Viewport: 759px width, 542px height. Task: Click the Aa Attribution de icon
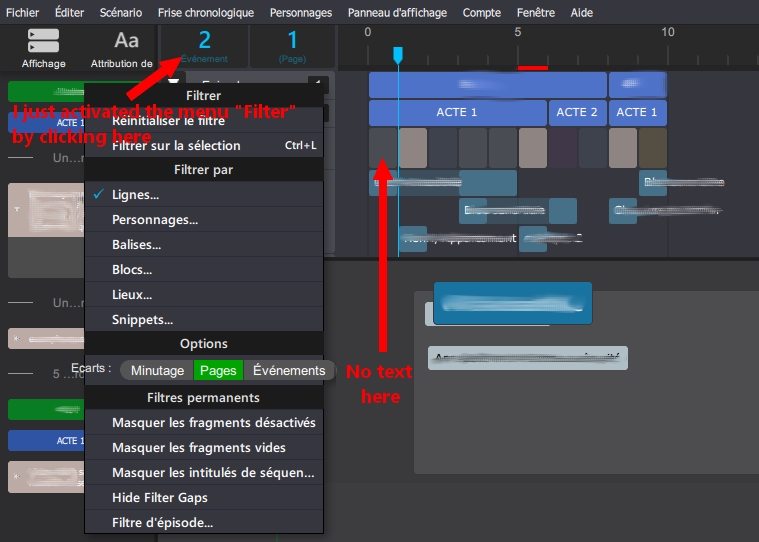tap(122, 48)
